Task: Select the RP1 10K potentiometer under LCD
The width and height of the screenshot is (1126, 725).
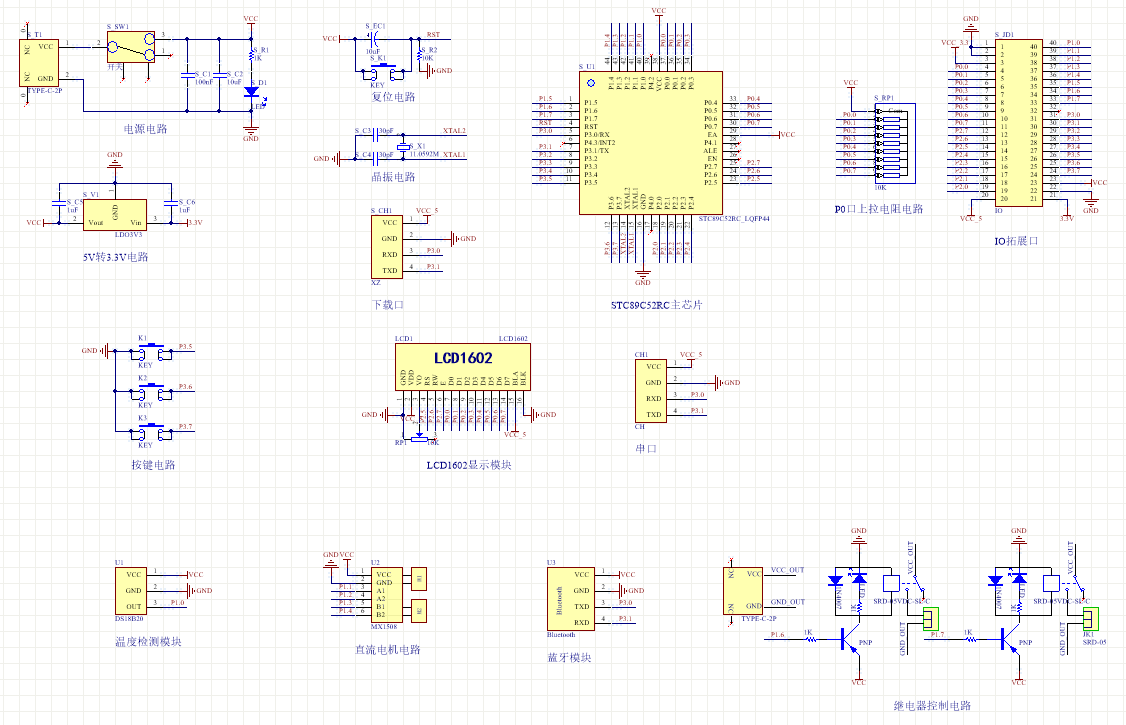Action: pos(419,439)
